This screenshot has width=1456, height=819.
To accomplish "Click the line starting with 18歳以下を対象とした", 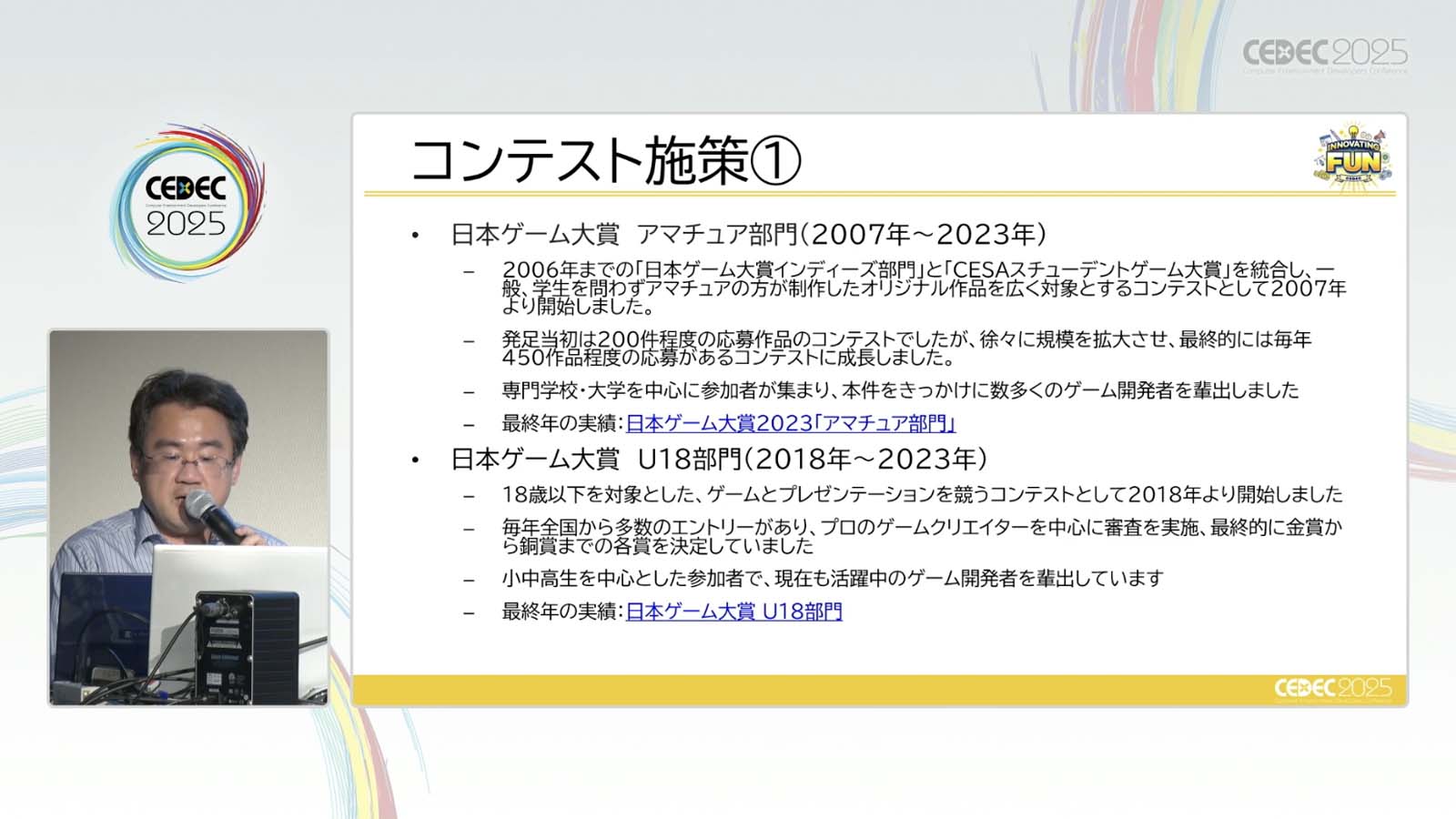I will (x=921, y=494).
